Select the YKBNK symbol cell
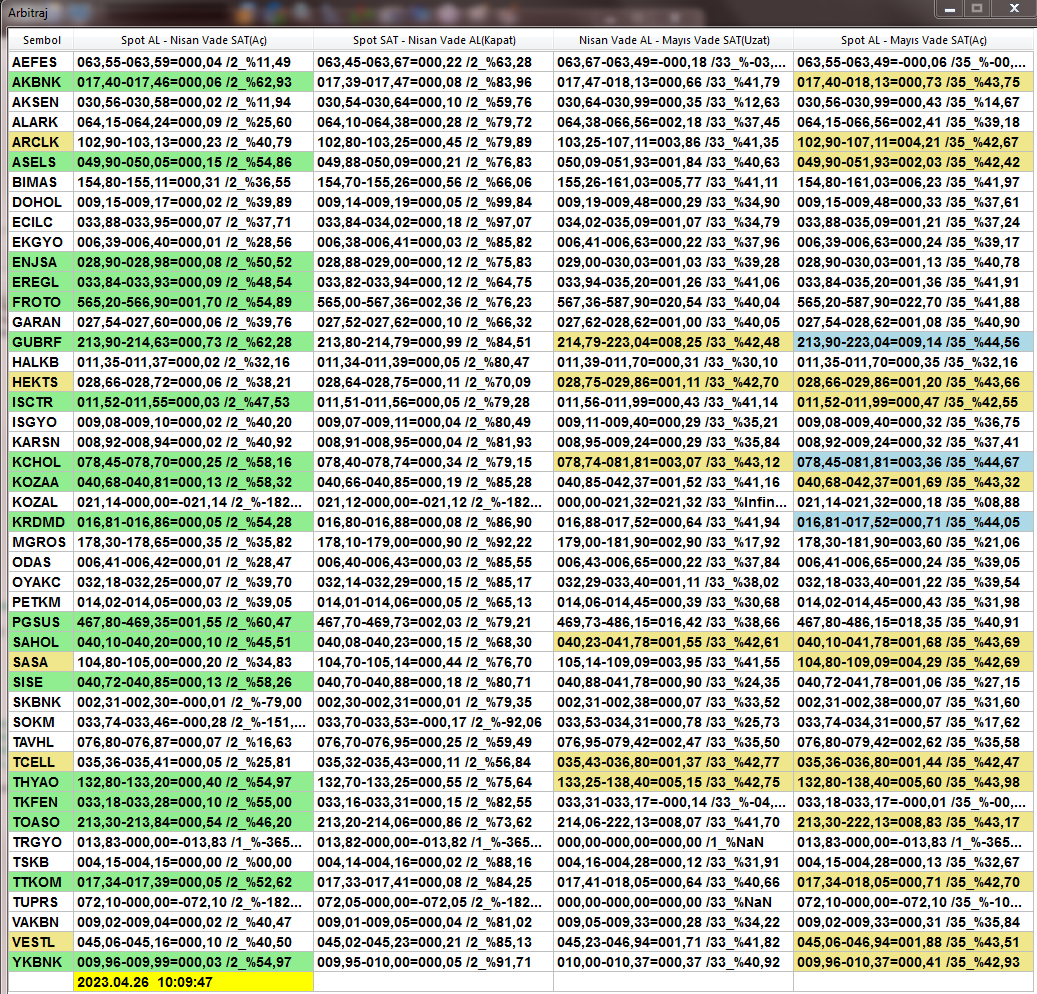The image size is (1037, 994). point(41,962)
